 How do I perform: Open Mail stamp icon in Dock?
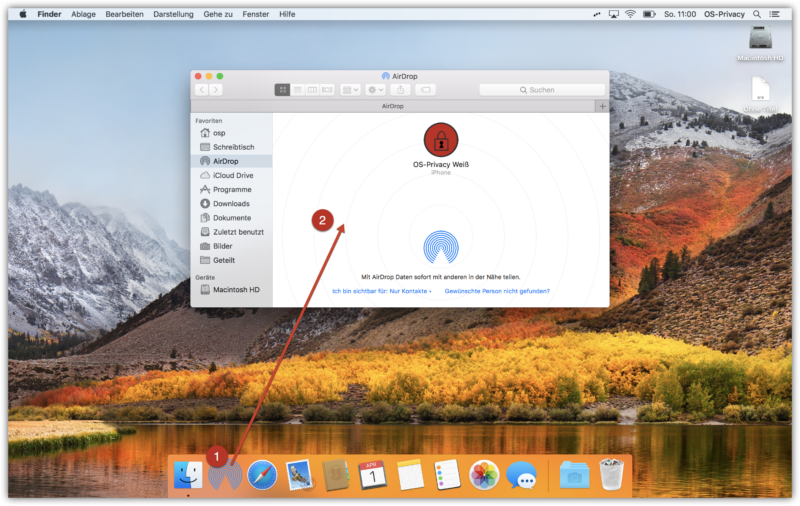(x=299, y=475)
